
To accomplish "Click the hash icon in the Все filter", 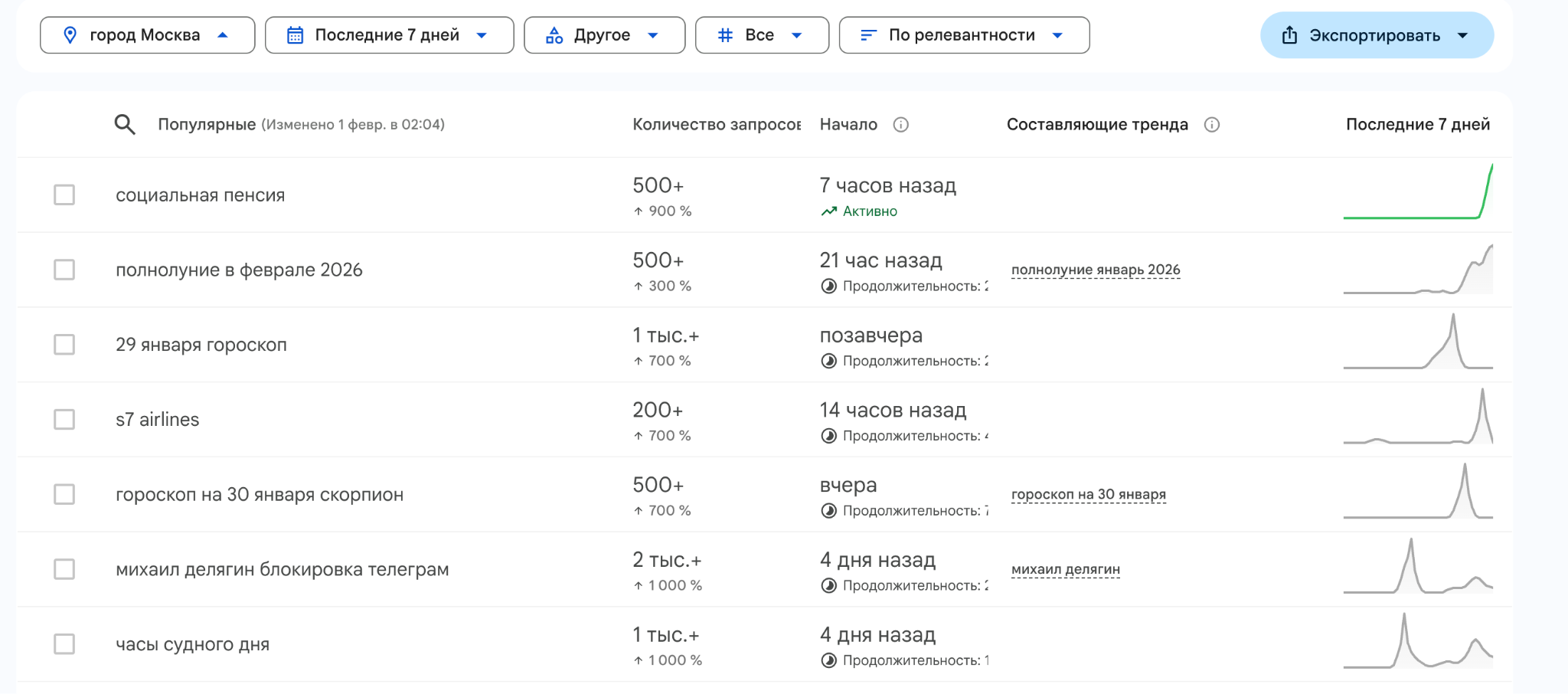I will 723,34.
